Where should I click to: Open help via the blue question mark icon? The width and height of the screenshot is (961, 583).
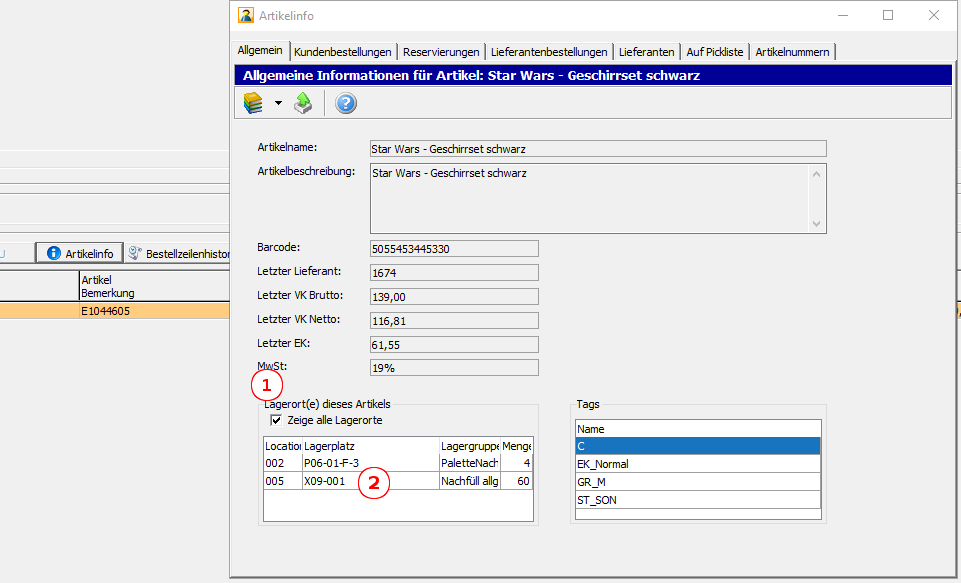tap(346, 103)
